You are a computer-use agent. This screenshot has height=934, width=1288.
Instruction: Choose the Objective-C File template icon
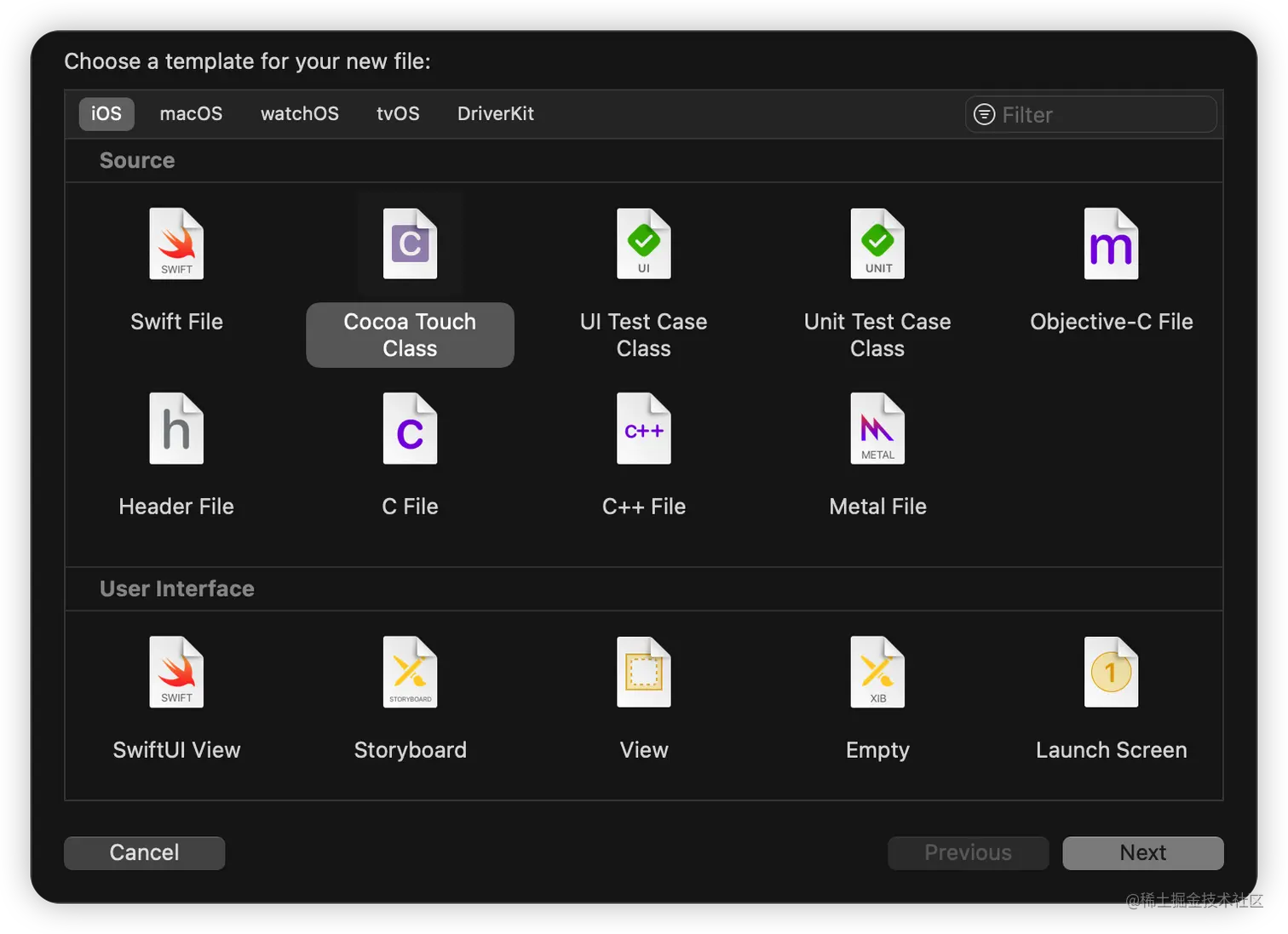1111,244
